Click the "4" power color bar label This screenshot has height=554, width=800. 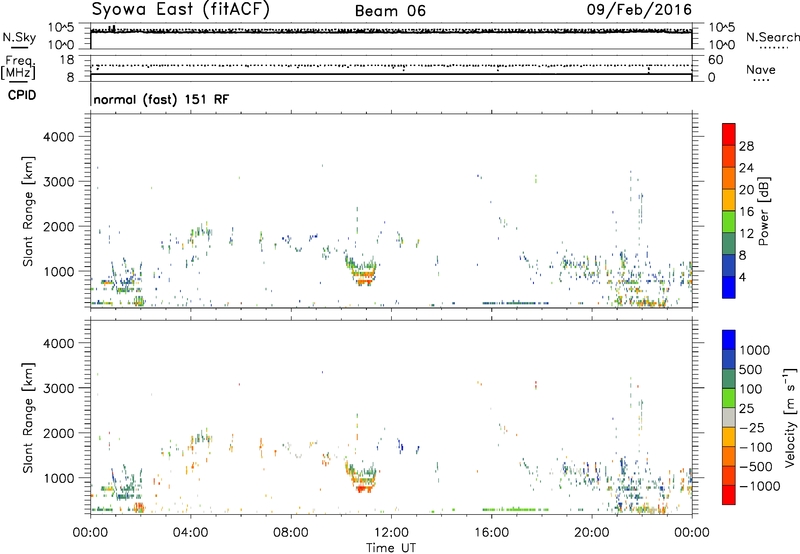[742, 277]
